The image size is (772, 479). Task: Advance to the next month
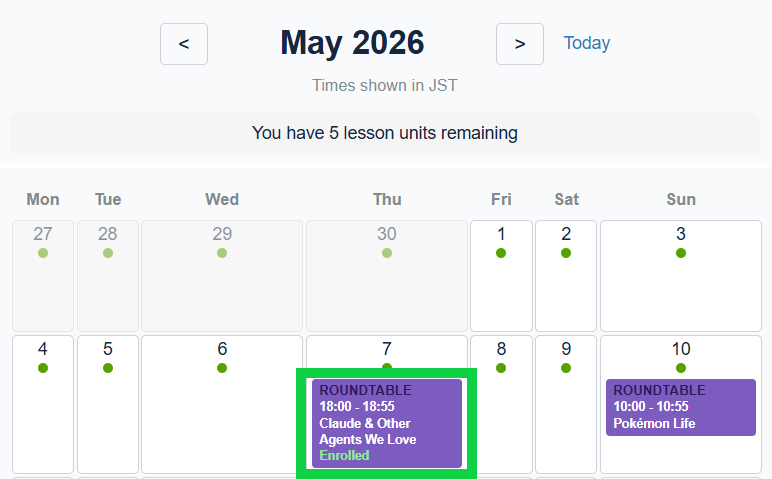[x=520, y=44]
